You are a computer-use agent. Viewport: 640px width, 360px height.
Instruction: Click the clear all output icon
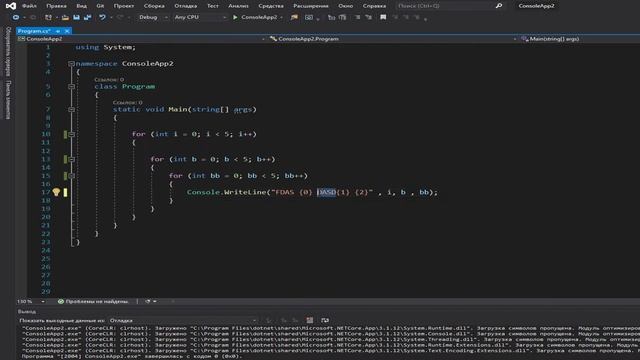point(310,320)
